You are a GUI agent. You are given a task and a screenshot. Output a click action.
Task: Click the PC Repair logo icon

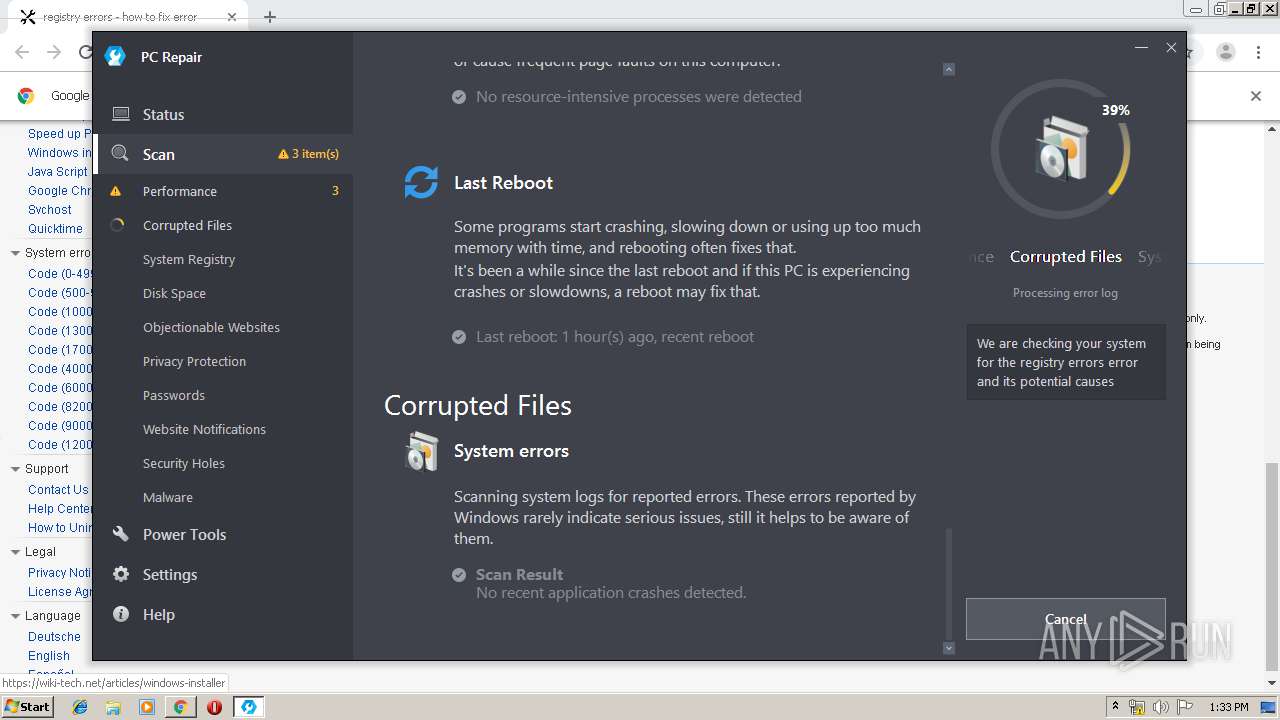pyautogui.click(x=115, y=57)
